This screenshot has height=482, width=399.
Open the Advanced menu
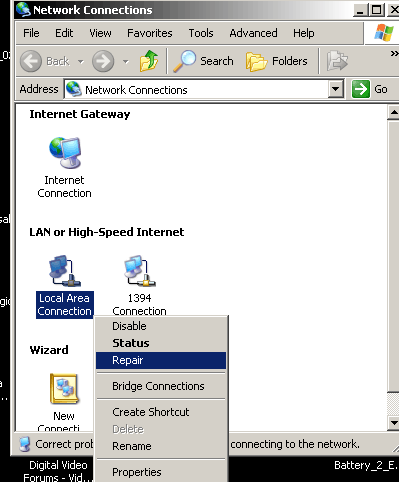253,33
